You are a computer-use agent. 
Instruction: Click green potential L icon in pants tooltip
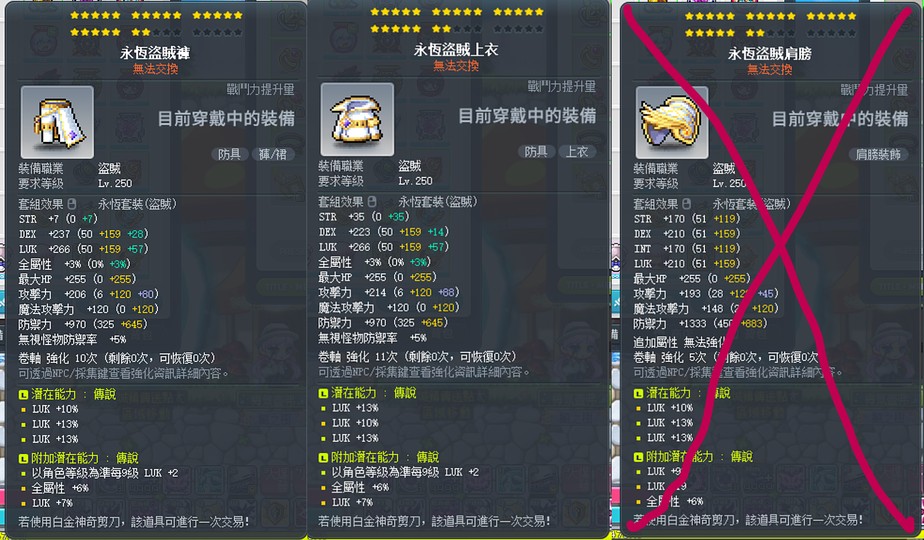(x=23, y=394)
